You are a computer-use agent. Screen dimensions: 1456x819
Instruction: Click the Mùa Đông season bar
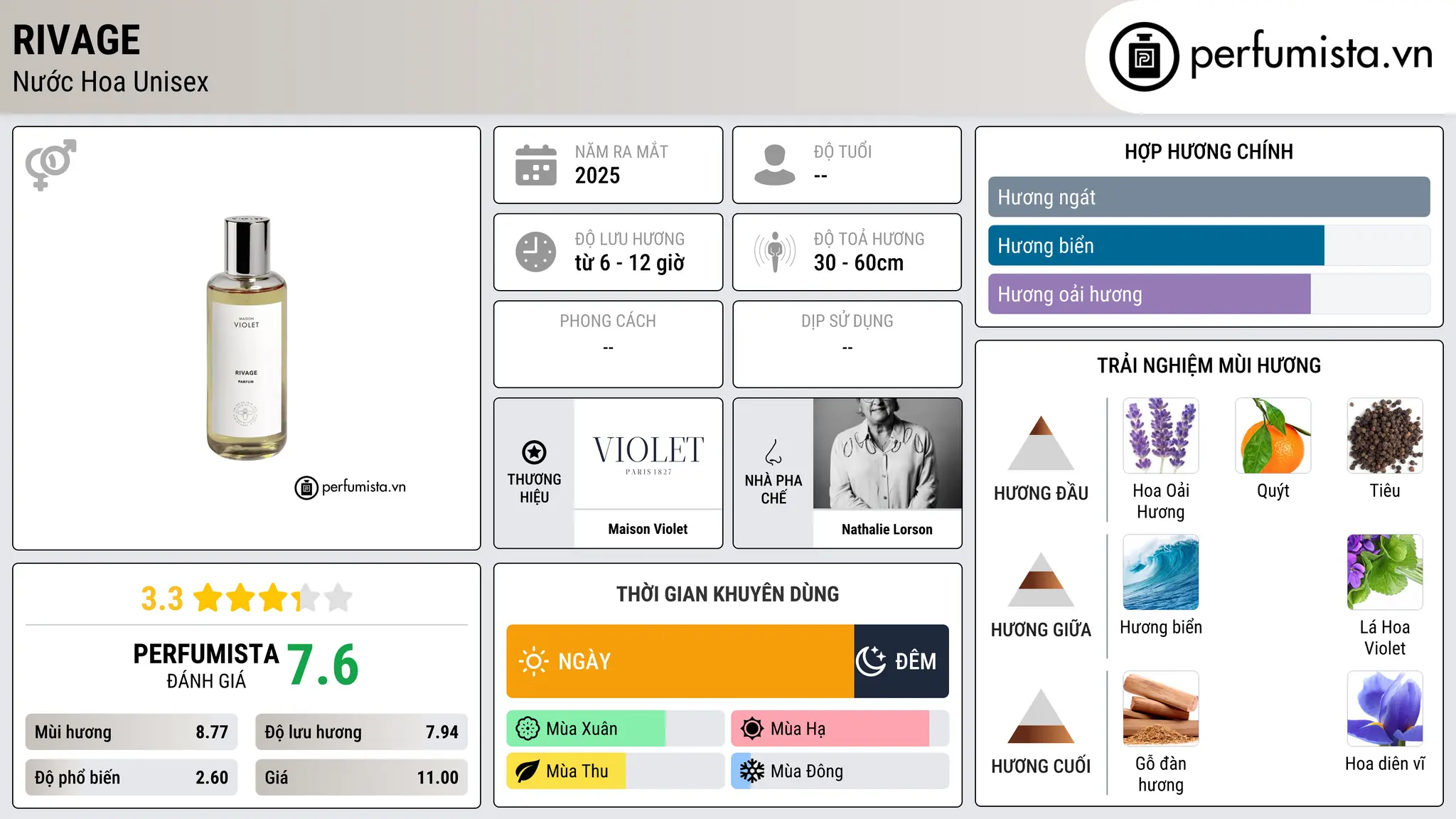click(x=840, y=771)
